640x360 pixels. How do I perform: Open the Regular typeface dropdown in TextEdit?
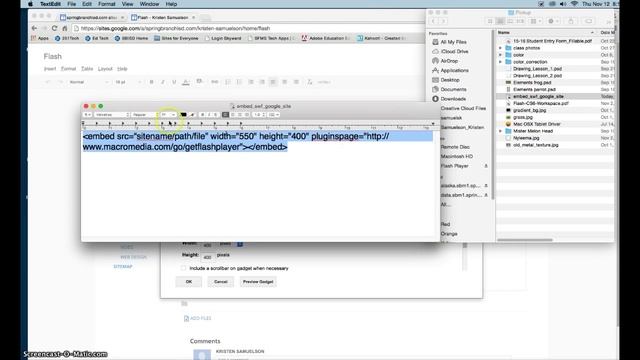[x=144, y=115]
